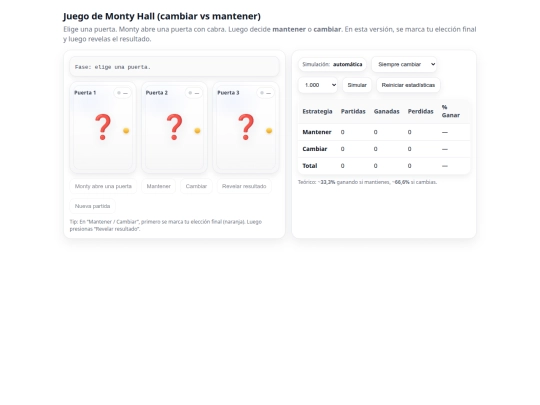Image resolution: width=540 pixels, height=405 pixels.
Task: Click the phase status box 'Fase: elige una puerta.'
Action: click(x=174, y=67)
